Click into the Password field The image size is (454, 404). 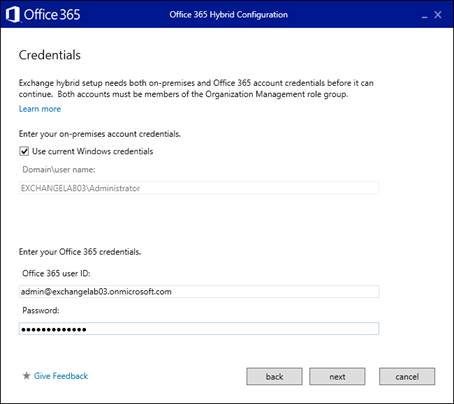pyautogui.click(x=199, y=329)
